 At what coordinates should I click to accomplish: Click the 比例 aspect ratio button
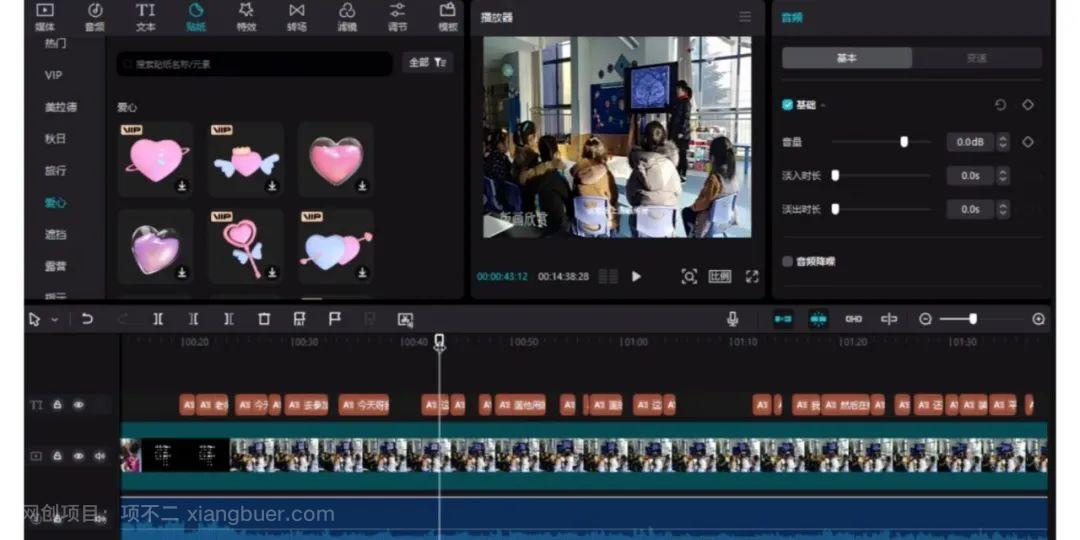tap(720, 277)
